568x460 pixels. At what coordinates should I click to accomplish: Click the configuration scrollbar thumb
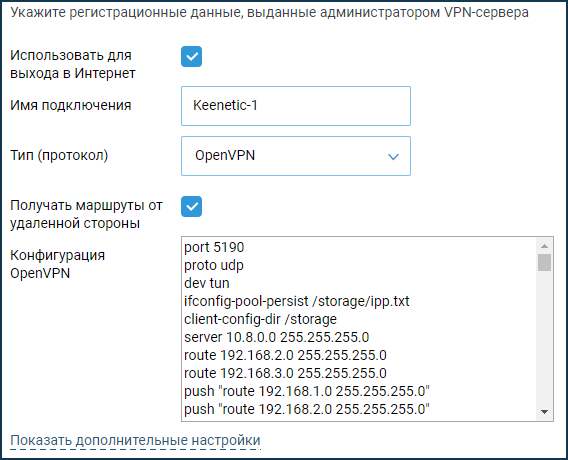(544, 262)
